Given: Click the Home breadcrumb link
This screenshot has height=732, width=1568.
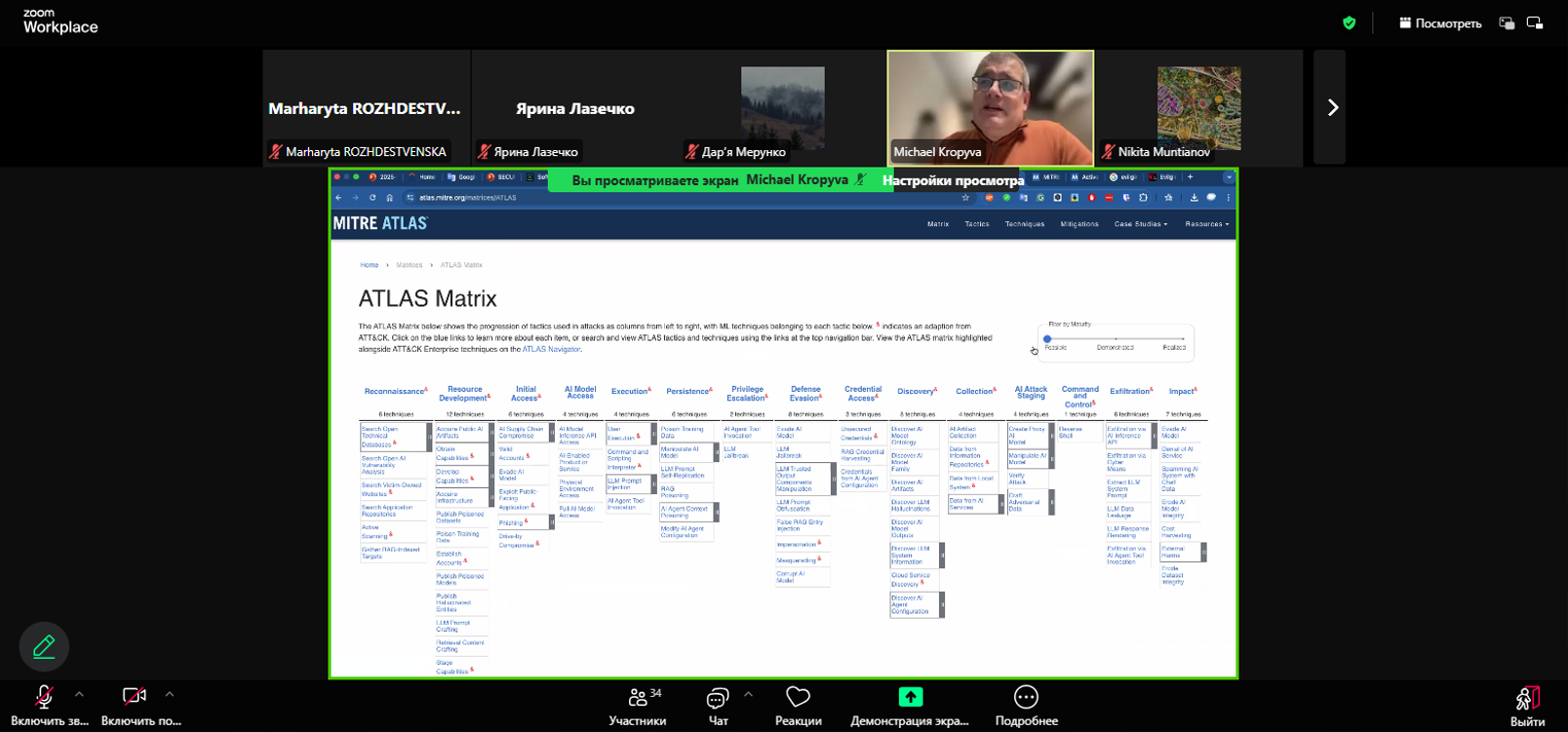Looking at the screenshot, I should [369, 265].
